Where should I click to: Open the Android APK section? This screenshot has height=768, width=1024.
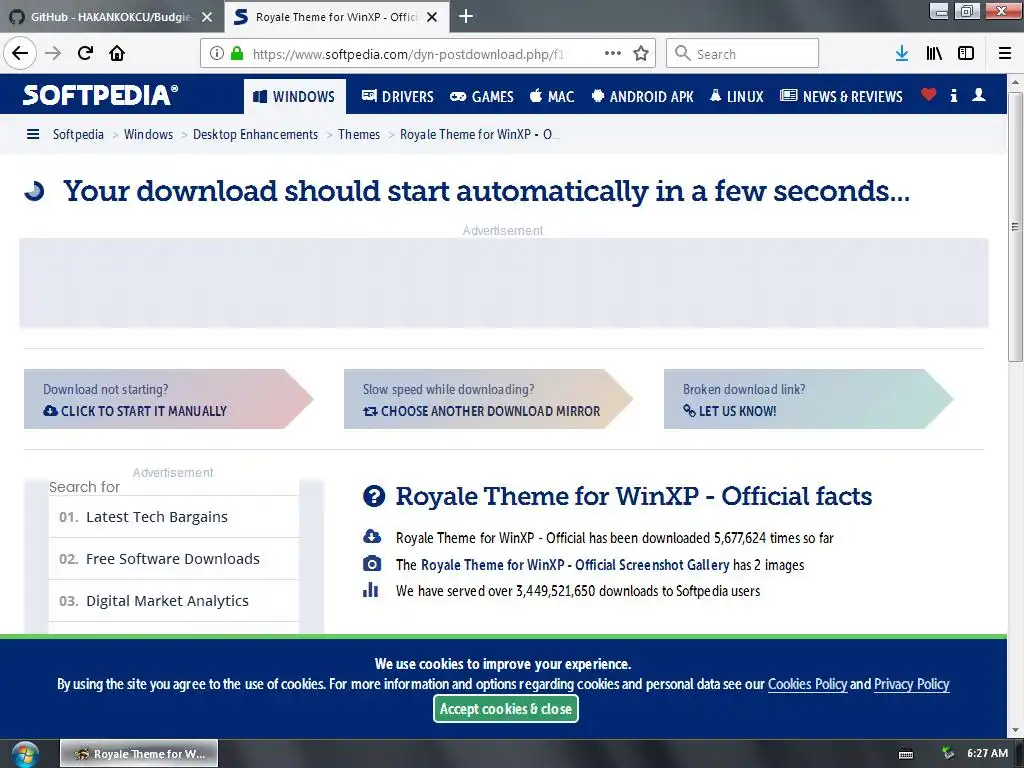click(642, 97)
